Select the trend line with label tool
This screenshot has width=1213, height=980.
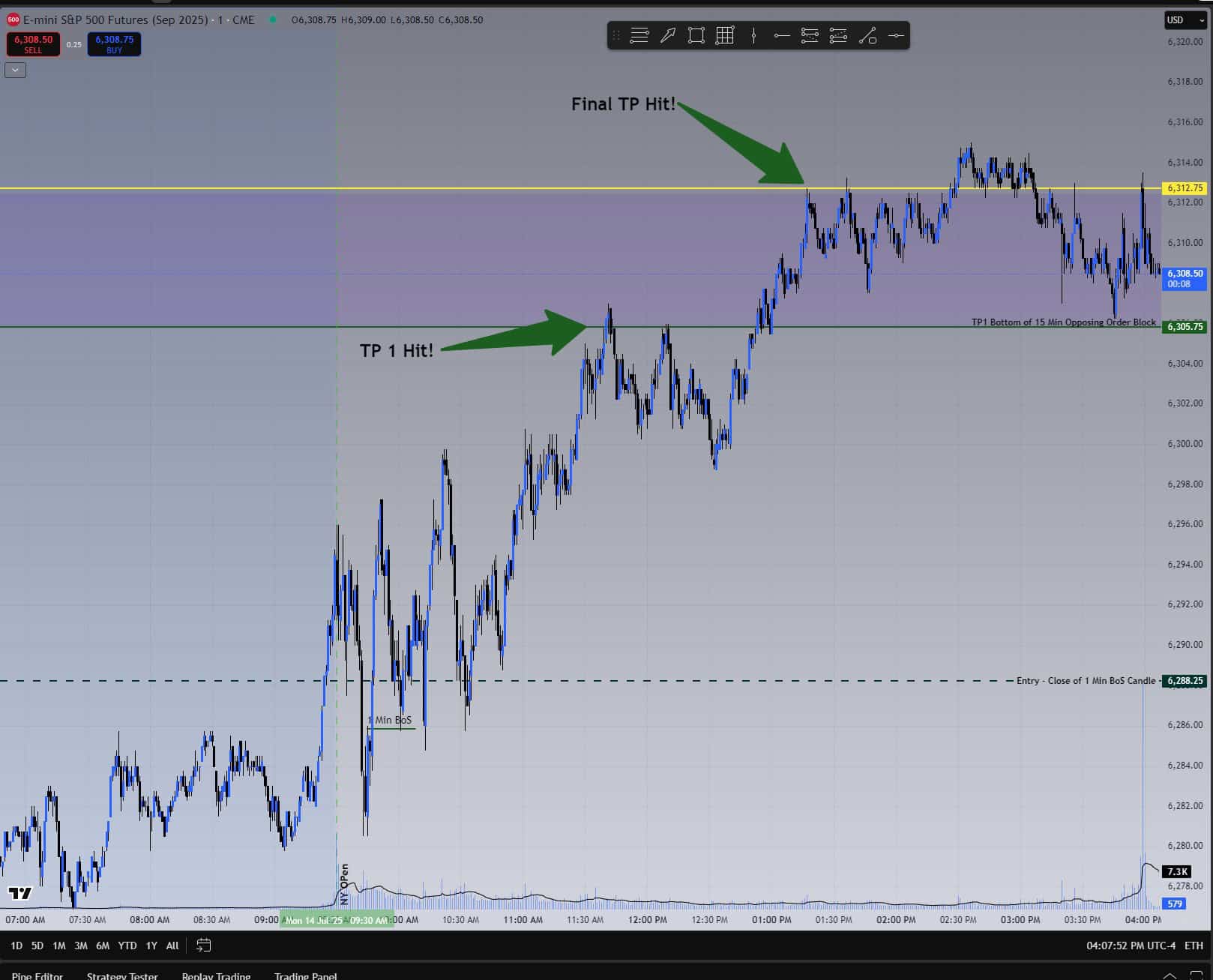pos(867,35)
